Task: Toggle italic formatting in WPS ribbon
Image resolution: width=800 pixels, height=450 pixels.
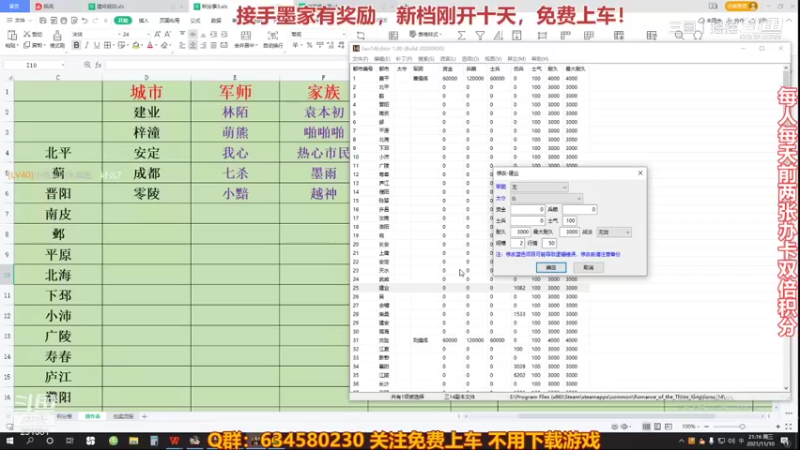Action: coord(87,45)
